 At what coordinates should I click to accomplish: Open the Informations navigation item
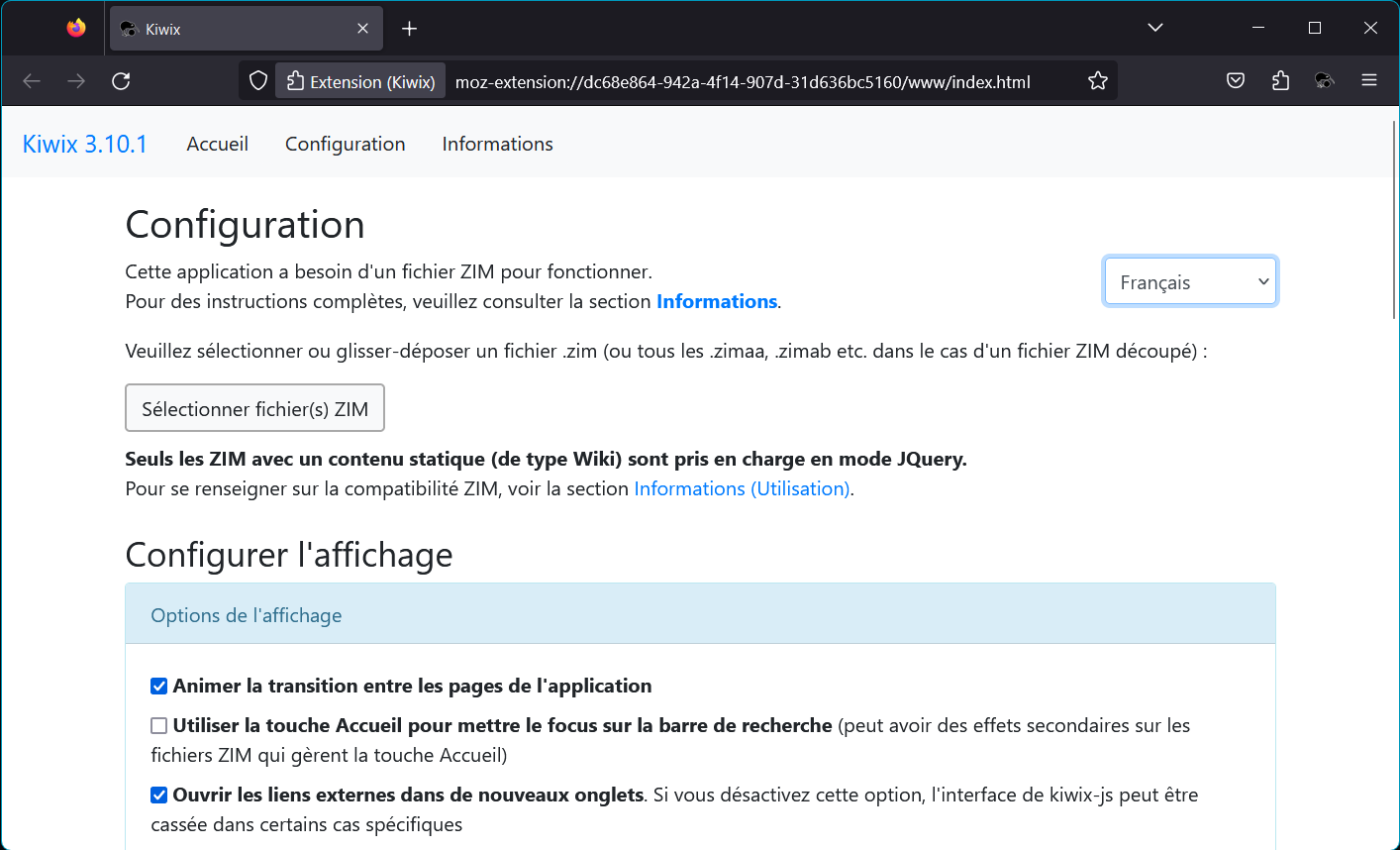[497, 144]
